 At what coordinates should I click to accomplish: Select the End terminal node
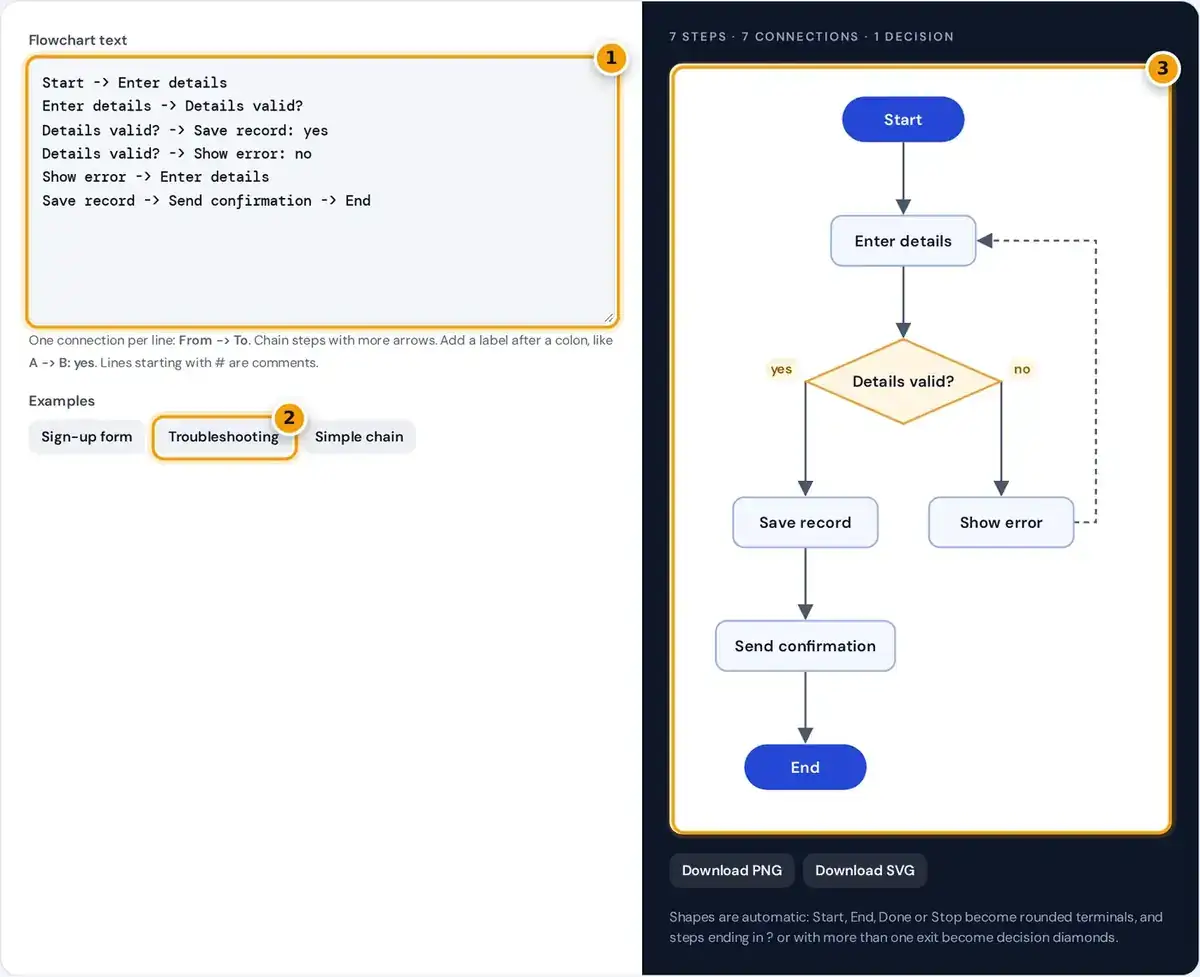coord(805,768)
